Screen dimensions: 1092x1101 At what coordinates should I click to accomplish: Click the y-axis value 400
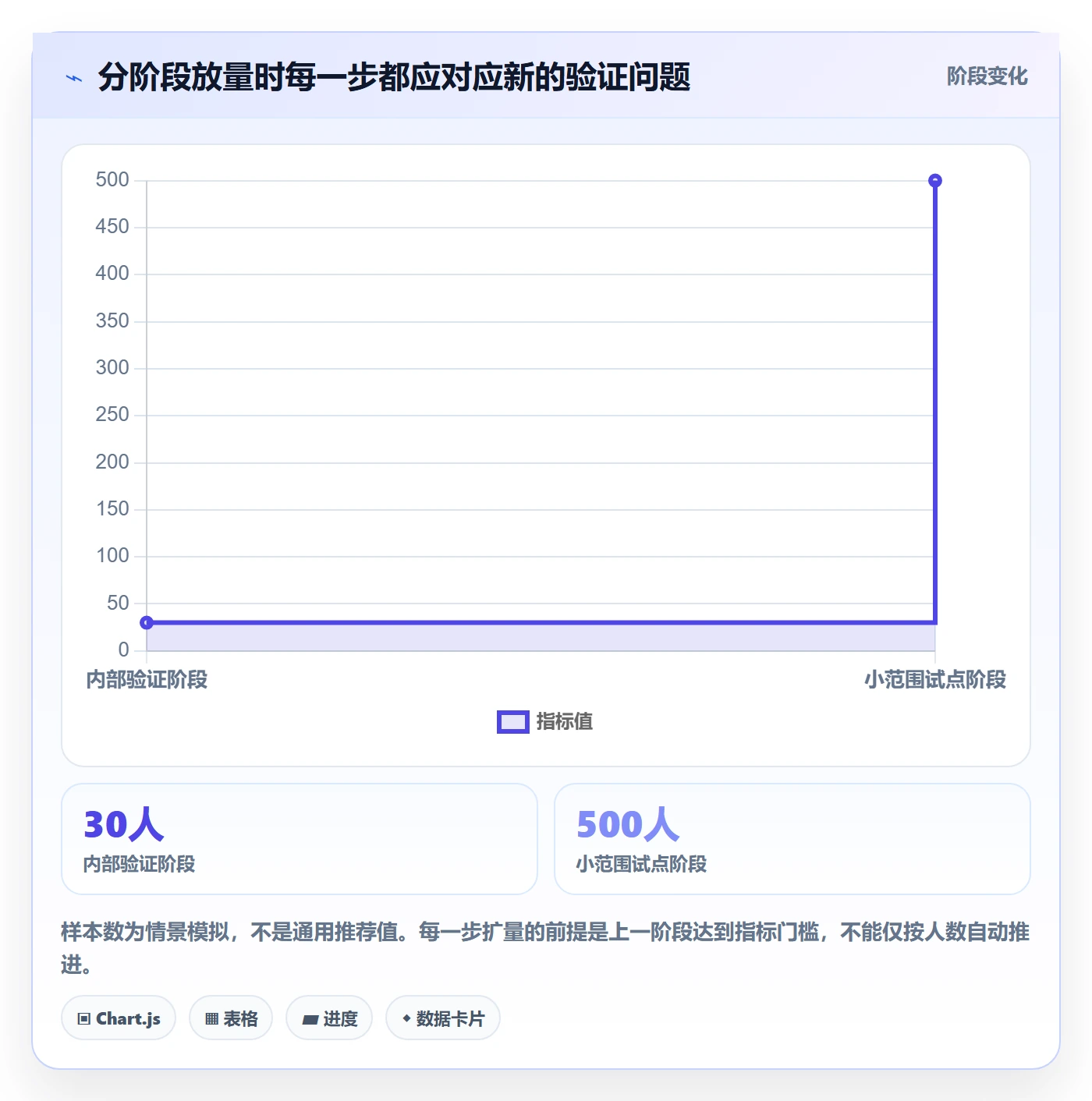pos(112,274)
